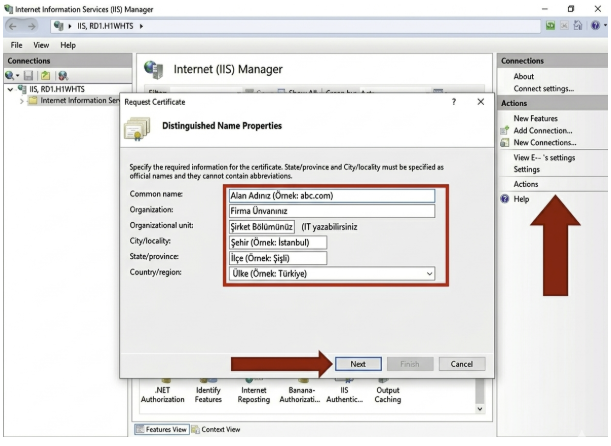The image size is (611, 446).
Task: Click the Forward navigation arrow
Action: coord(31,26)
